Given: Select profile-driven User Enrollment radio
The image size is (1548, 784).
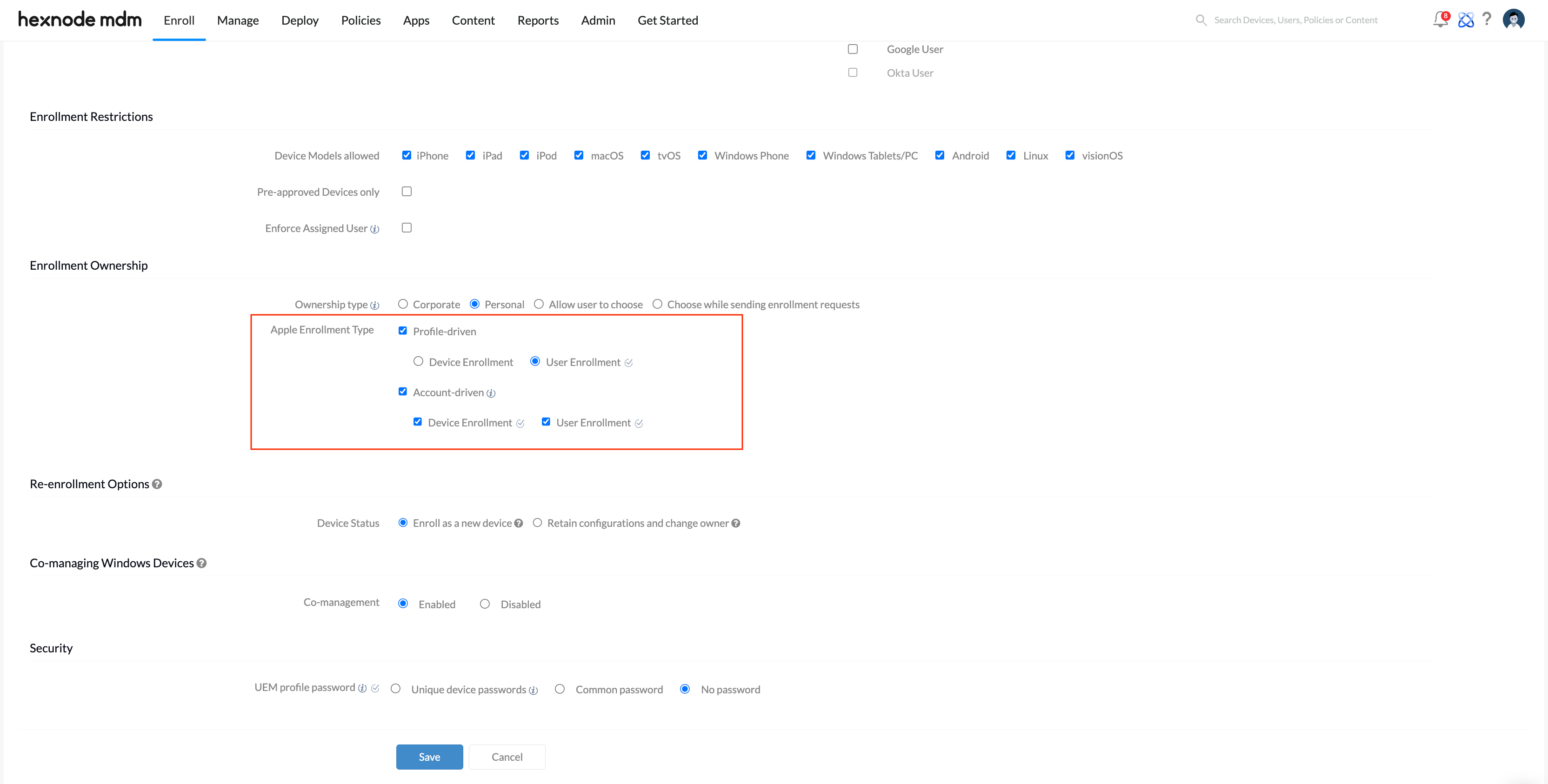Looking at the screenshot, I should coord(535,361).
